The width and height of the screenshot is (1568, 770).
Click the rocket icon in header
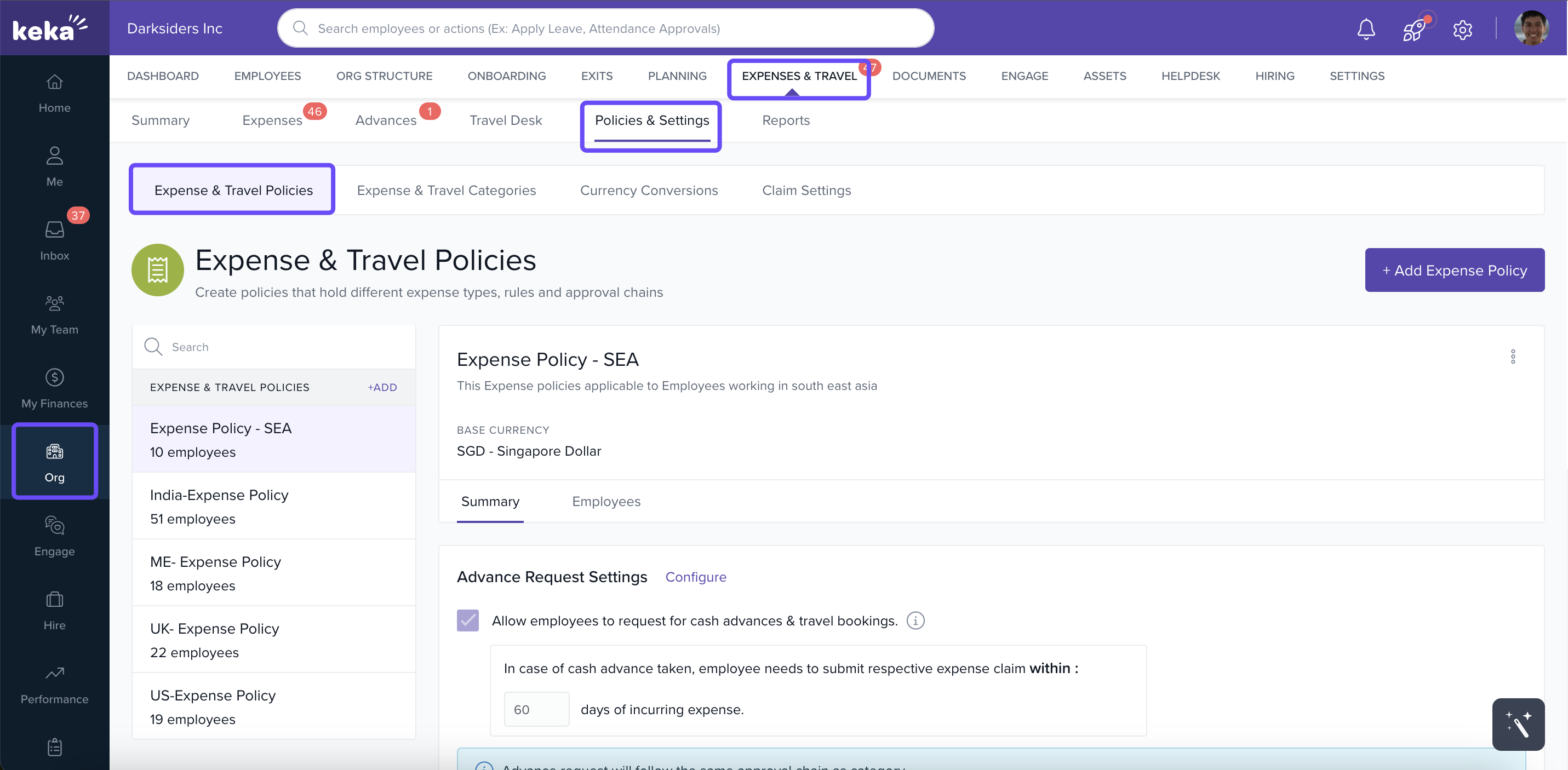[1414, 28]
